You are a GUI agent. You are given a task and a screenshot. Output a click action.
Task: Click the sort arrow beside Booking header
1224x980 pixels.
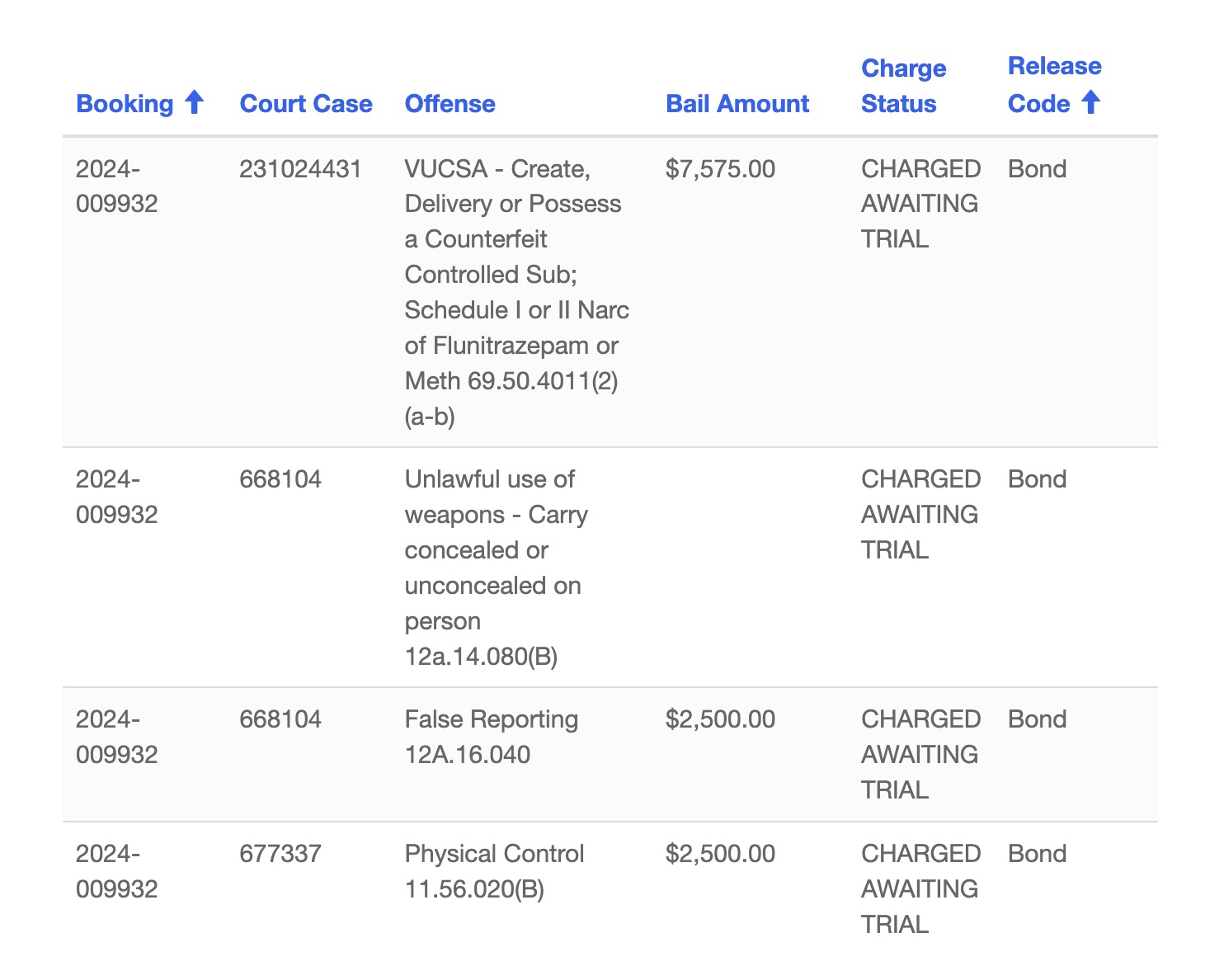point(194,102)
